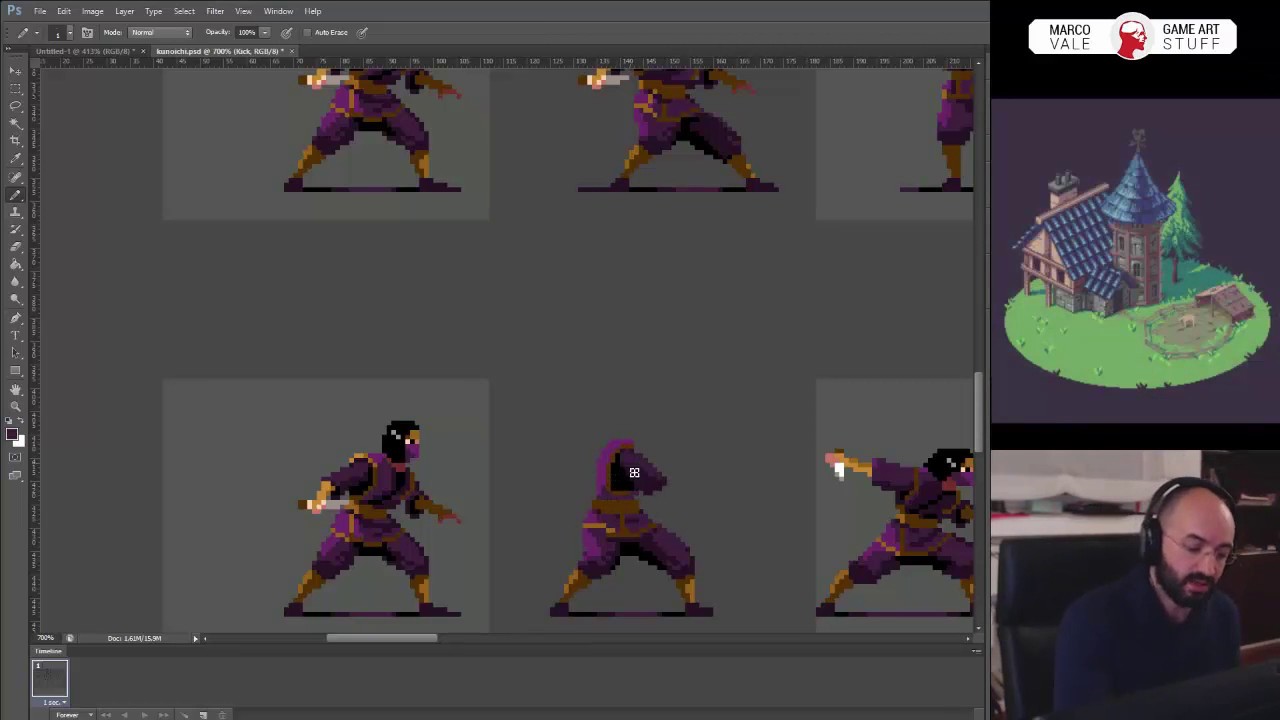
Task: Click pressure for size icon after Auto Erase
Action: click(362, 32)
